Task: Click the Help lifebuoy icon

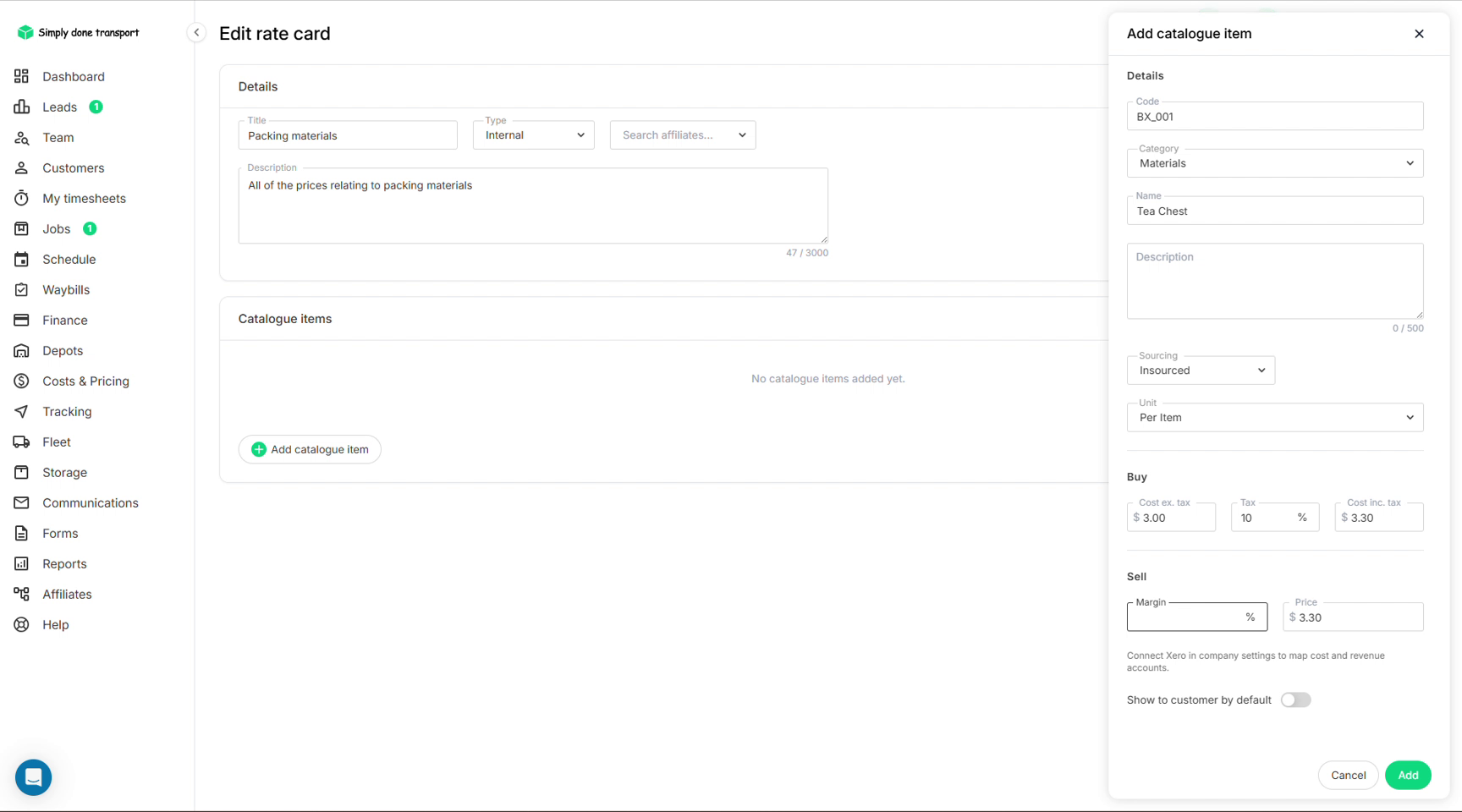Action: tap(21, 624)
